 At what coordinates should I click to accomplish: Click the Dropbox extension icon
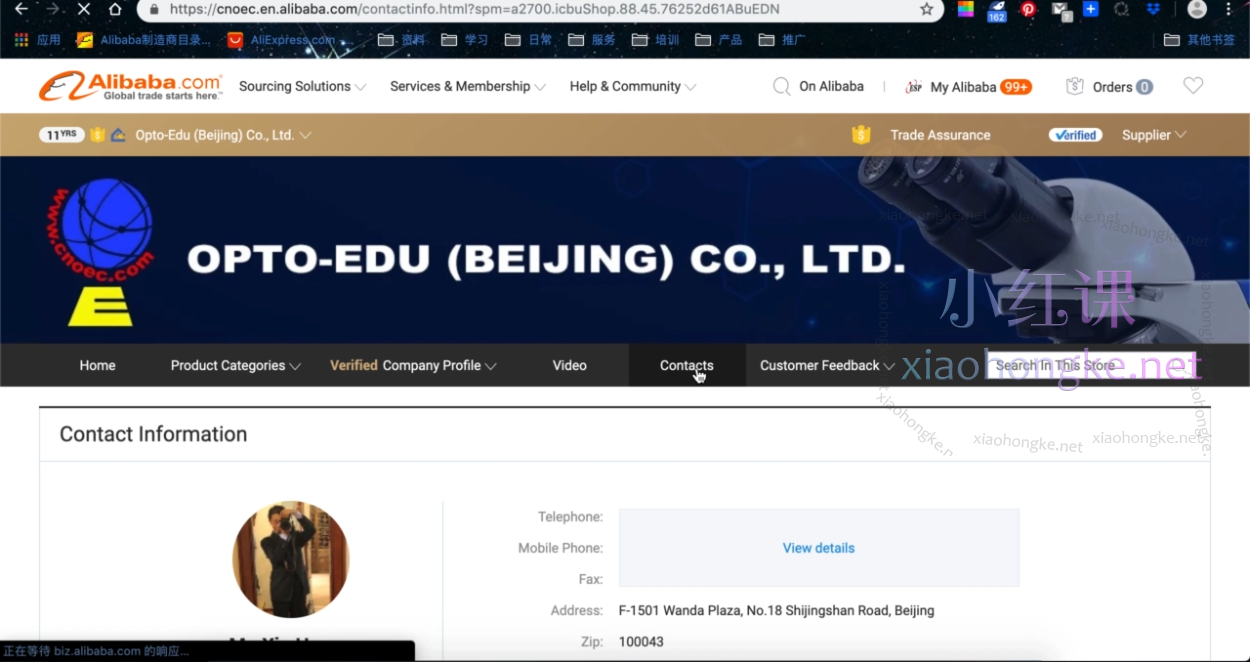point(1153,9)
